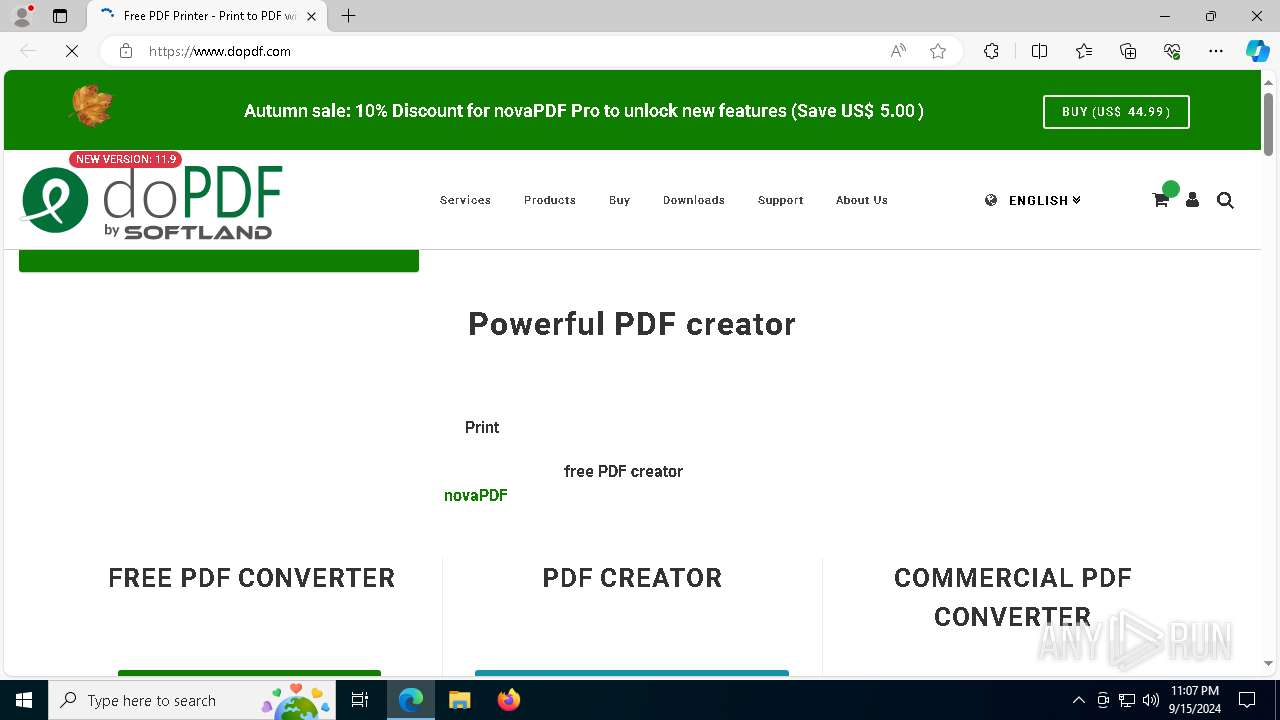The height and width of the screenshot is (720, 1280).
Task: Open the Collections icon
Action: (x=1128, y=51)
